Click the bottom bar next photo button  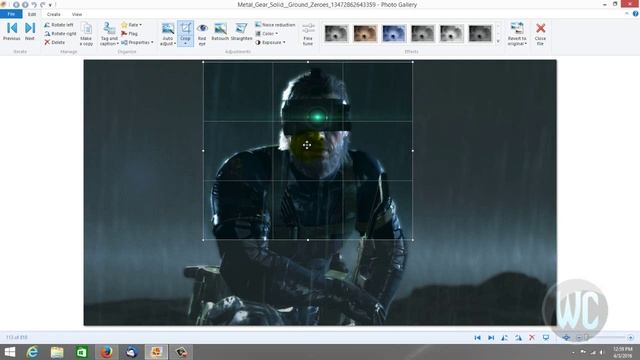[x=491, y=338]
